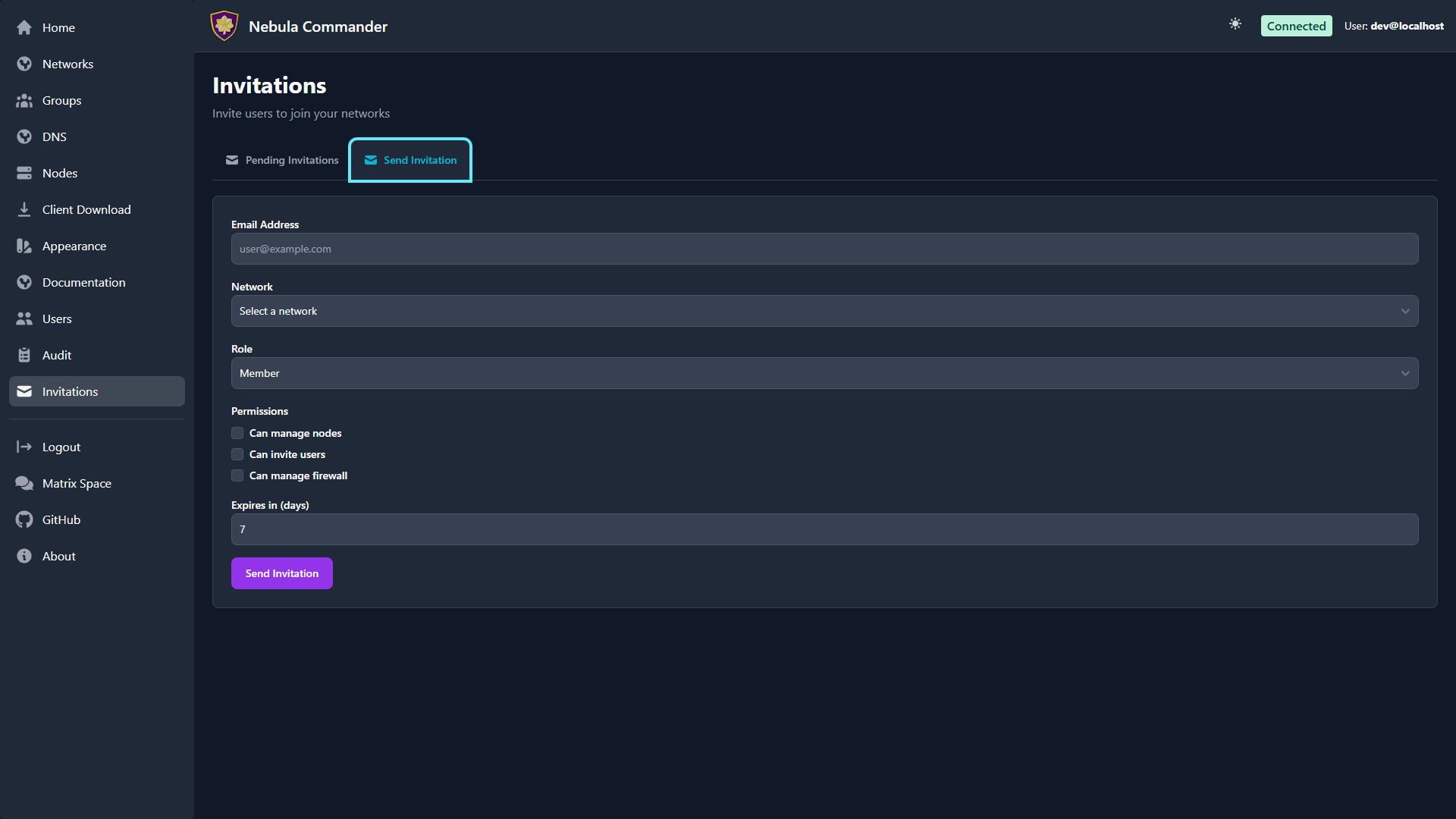1456x819 pixels.
Task: Click the DNS globe icon
Action: pyautogui.click(x=24, y=136)
